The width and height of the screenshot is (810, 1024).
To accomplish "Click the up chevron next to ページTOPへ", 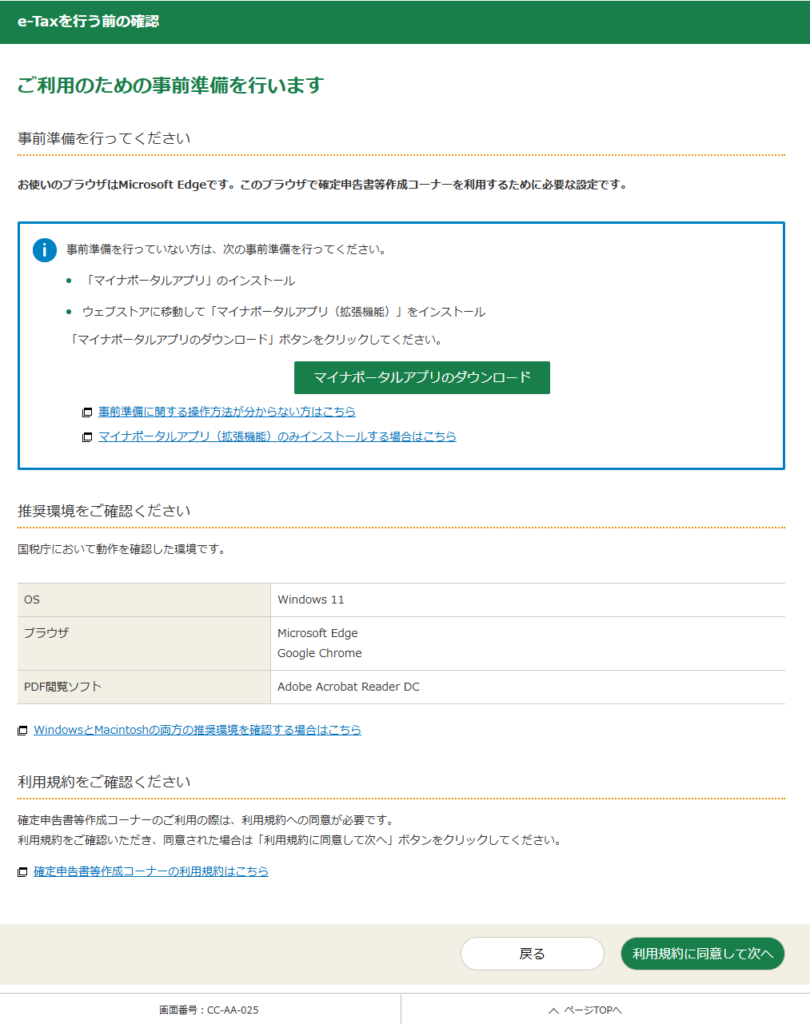I will coord(553,1010).
